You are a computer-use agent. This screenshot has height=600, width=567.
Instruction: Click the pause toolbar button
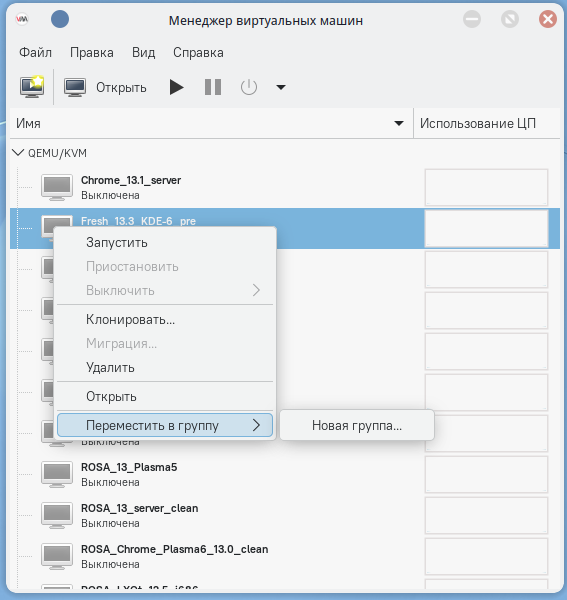[x=213, y=87]
